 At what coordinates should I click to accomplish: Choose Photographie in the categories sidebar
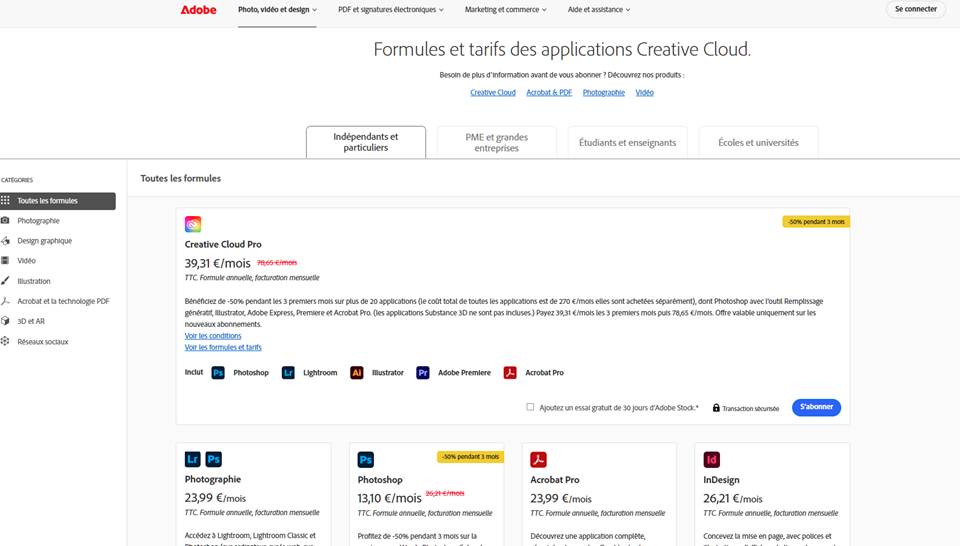(38, 221)
